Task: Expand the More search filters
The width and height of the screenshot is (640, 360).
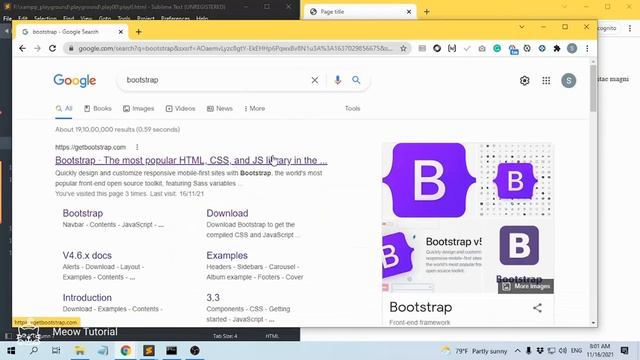Action: click(x=254, y=109)
